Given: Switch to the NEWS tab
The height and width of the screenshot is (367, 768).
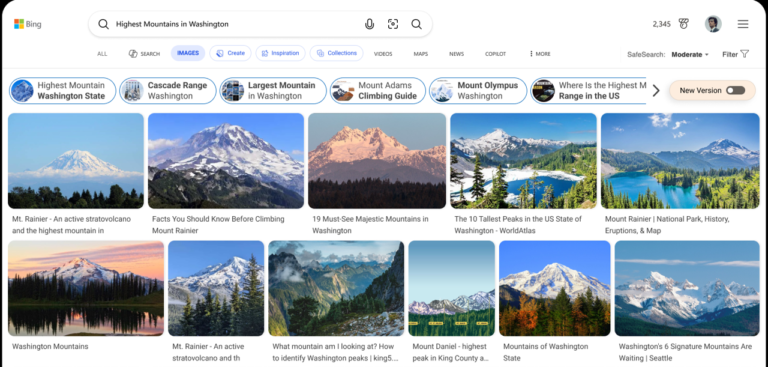Looking at the screenshot, I should click(x=456, y=54).
